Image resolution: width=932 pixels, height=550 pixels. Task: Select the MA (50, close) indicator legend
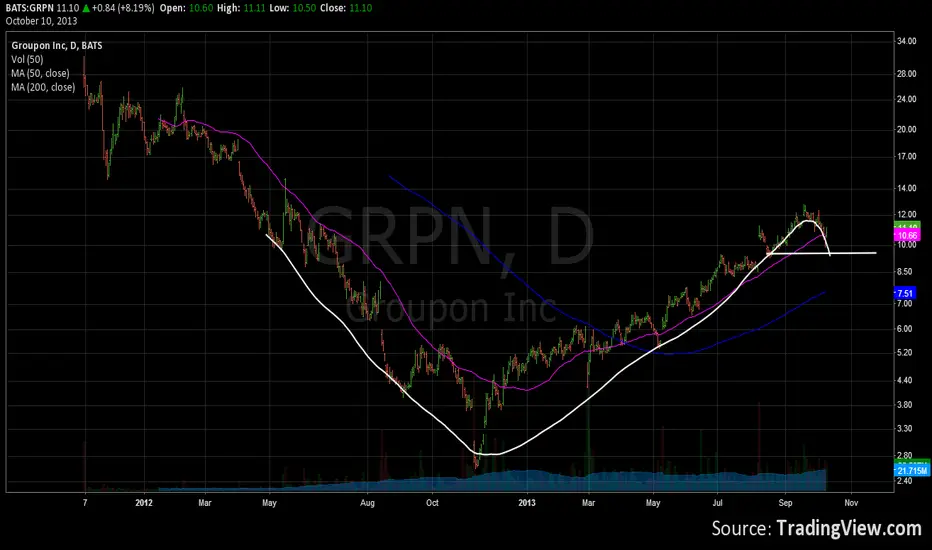click(x=40, y=73)
